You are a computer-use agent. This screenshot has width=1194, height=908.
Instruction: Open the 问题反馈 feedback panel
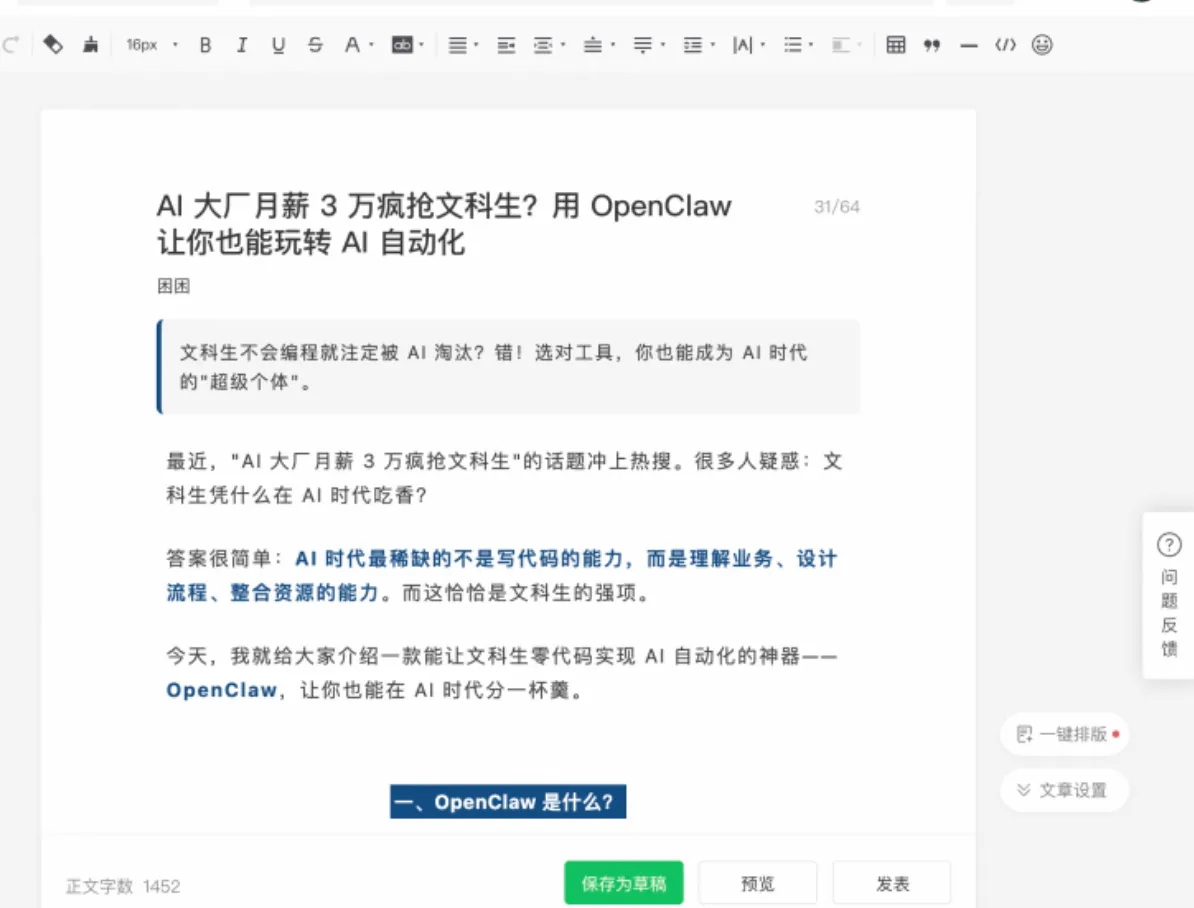[x=1169, y=596]
